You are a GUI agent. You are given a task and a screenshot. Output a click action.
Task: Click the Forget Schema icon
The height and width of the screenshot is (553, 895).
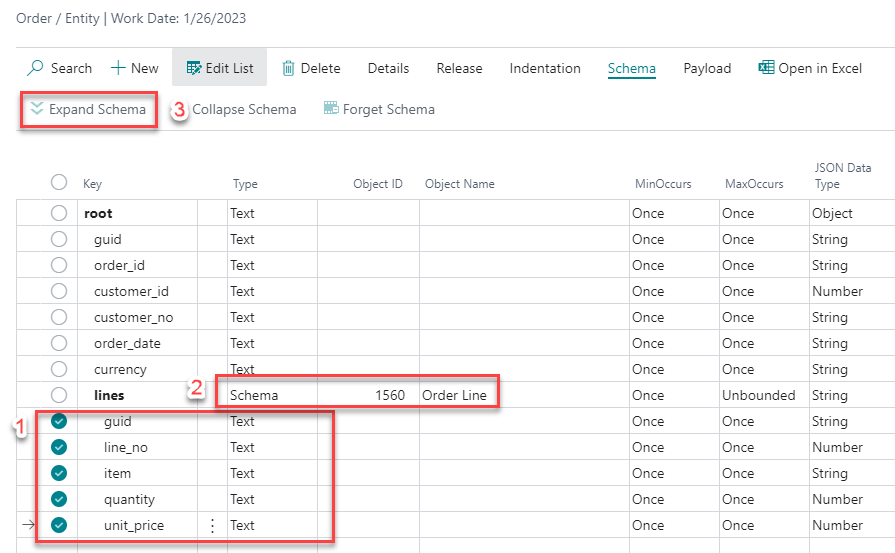click(x=331, y=108)
